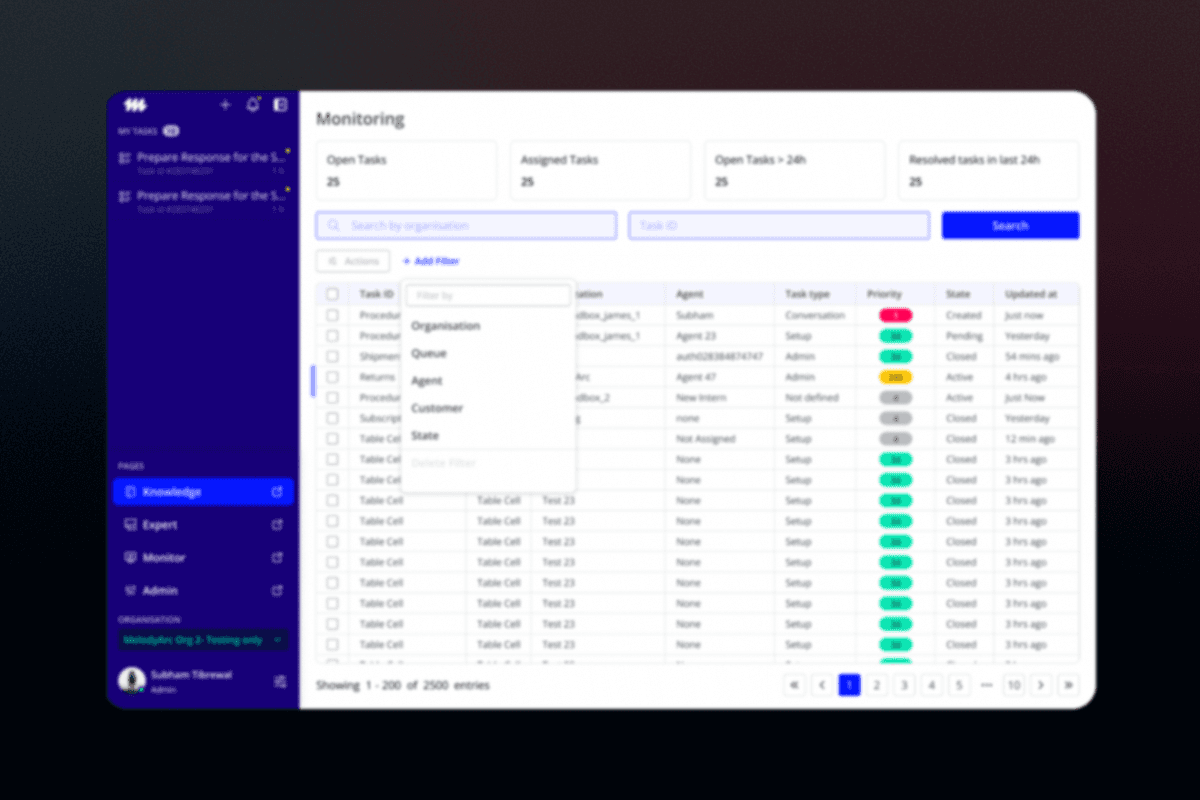Click the yellow priority badge

[x=895, y=377]
